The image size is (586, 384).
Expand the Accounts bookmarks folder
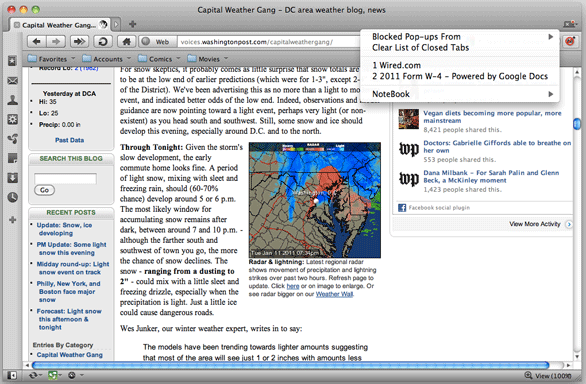tap(107, 59)
